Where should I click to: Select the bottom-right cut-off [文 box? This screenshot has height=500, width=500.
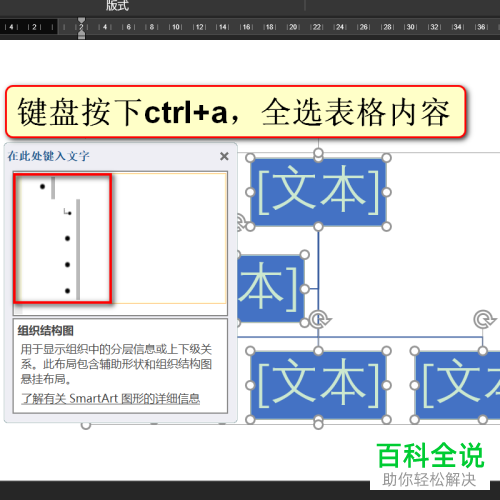click(457, 385)
